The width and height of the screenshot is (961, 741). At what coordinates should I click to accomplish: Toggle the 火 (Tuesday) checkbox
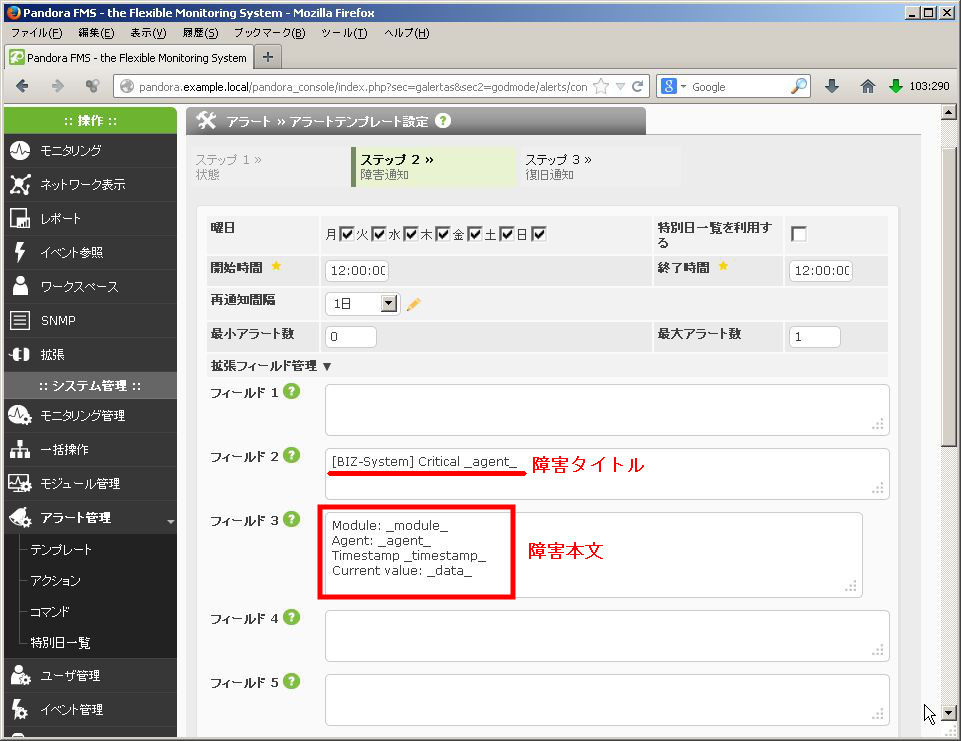pyautogui.click(x=379, y=234)
